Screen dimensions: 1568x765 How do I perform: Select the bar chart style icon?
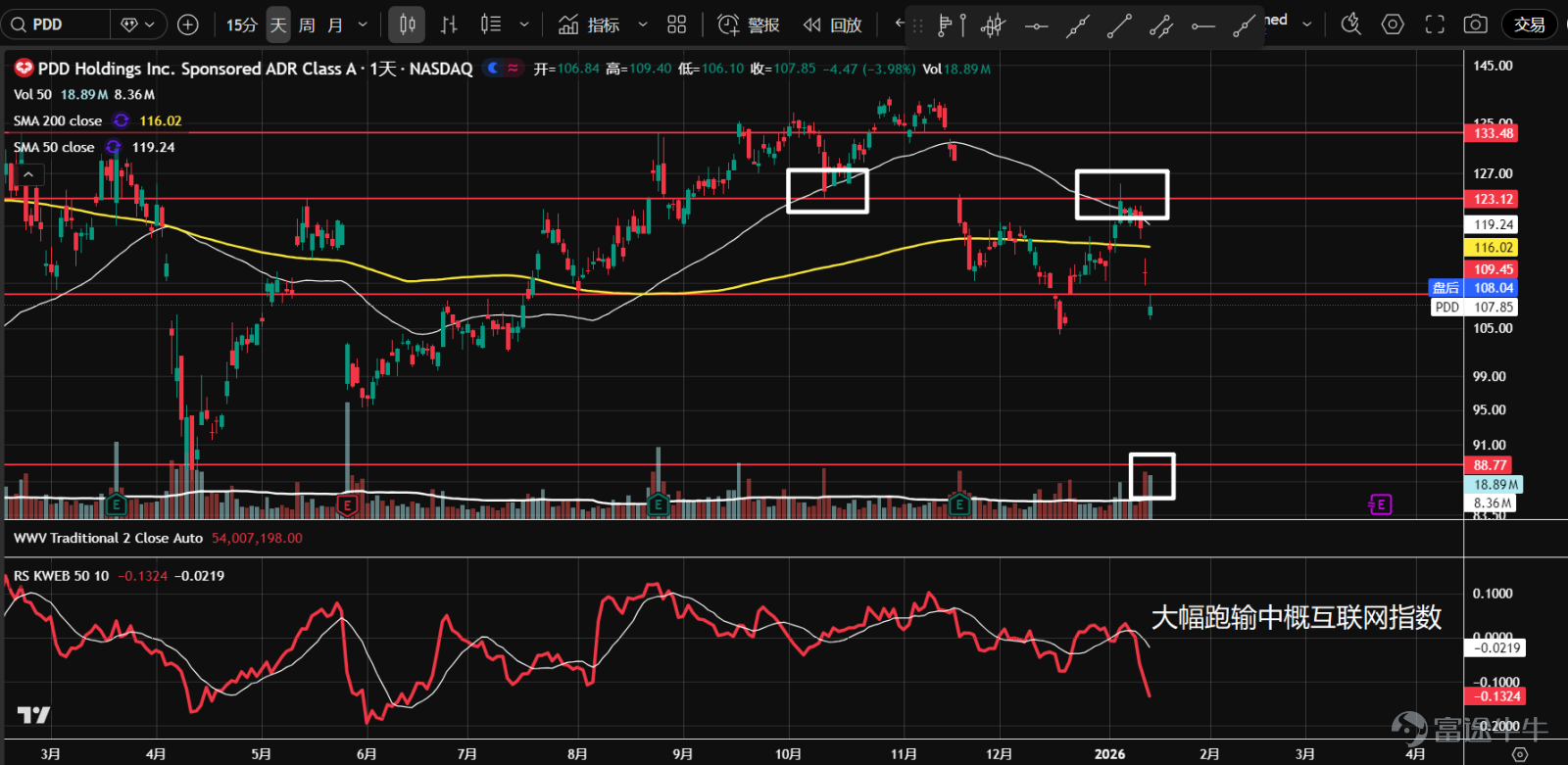click(449, 24)
